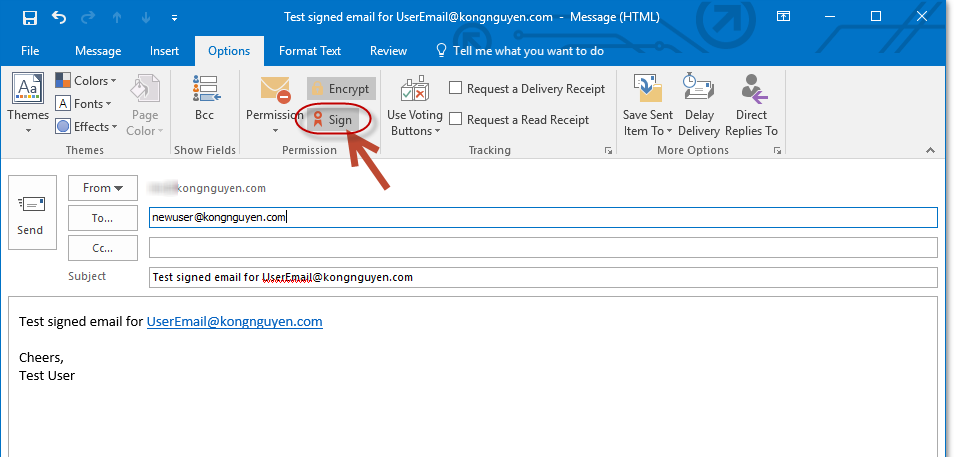The image size is (954, 457).
Task: Open the Customize Quick Access Toolbar dropdown
Action: coord(175,18)
